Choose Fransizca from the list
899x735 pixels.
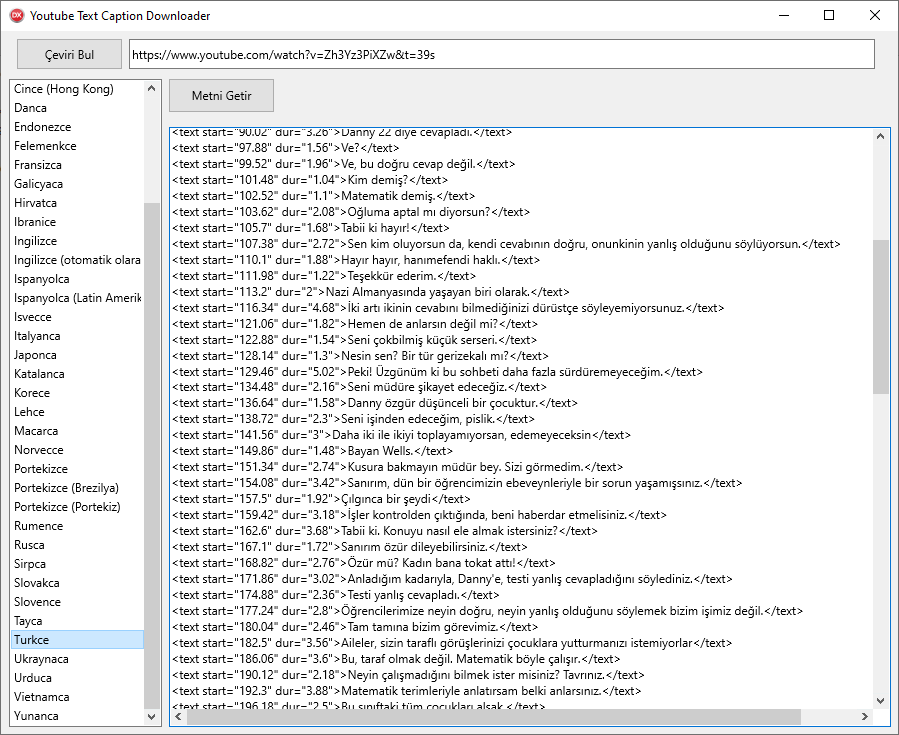point(77,165)
